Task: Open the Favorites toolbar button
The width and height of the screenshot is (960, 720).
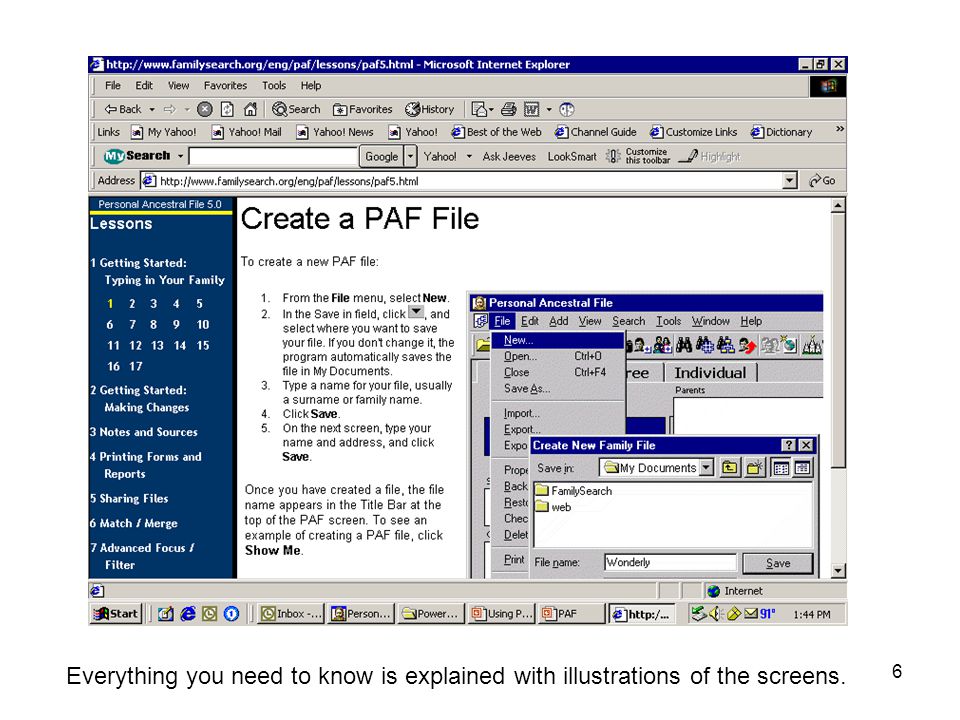Action: coord(362,110)
